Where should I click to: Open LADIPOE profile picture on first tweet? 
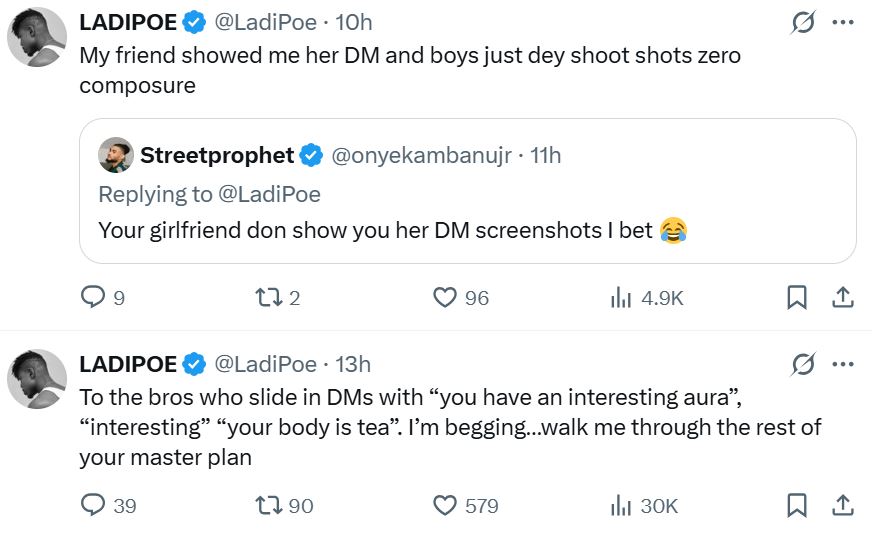click(x=38, y=43)
